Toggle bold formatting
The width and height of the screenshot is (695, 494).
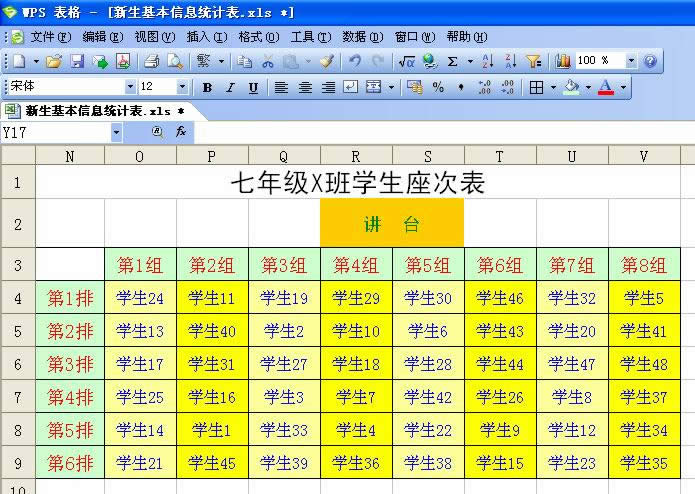click(207, 88)
